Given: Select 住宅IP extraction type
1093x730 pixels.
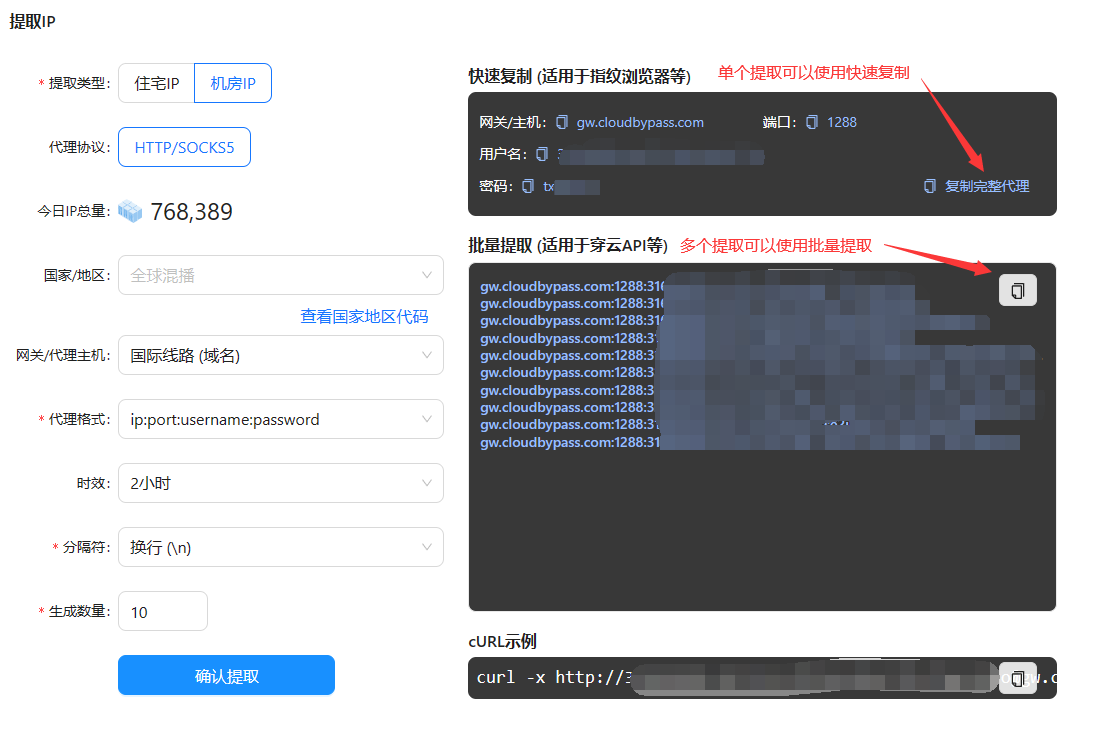Looking at the screenshot, I should click(x=156, y=83).
